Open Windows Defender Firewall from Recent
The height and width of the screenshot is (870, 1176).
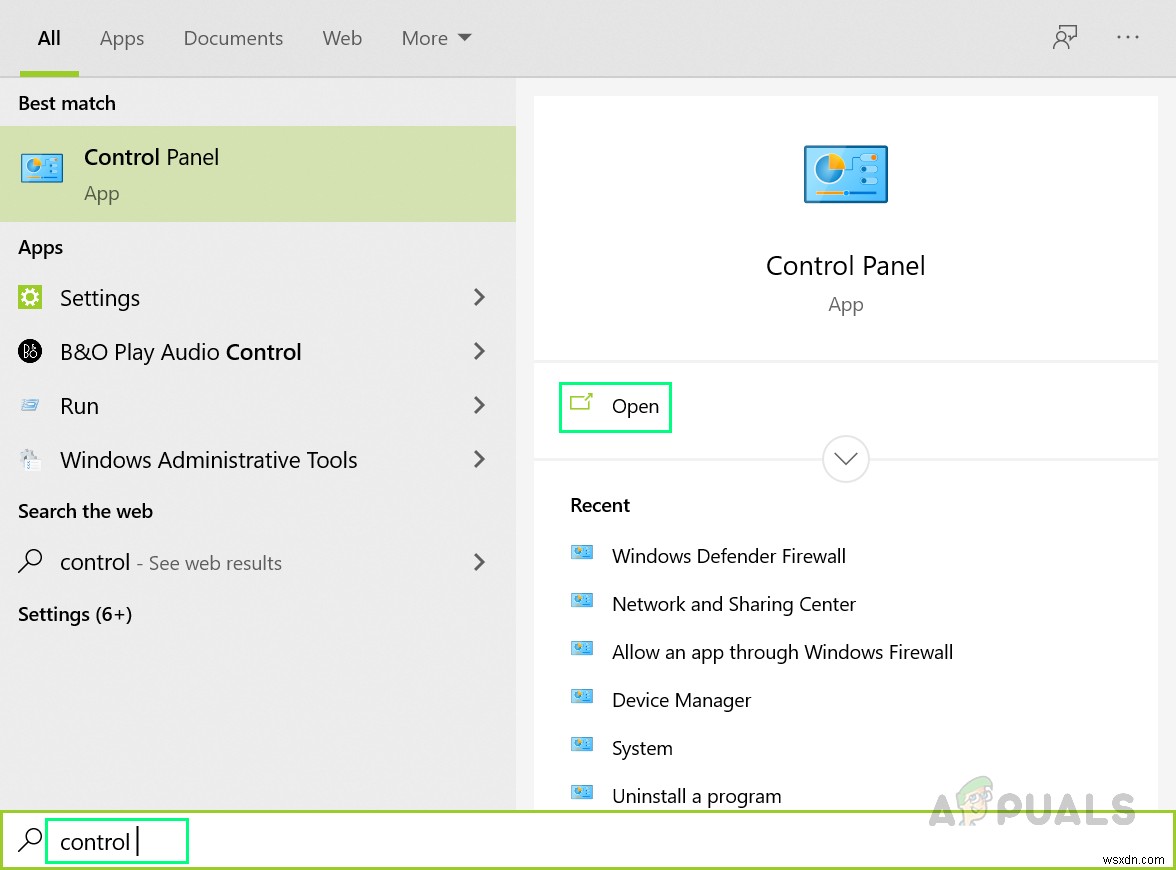click(728, 556)
